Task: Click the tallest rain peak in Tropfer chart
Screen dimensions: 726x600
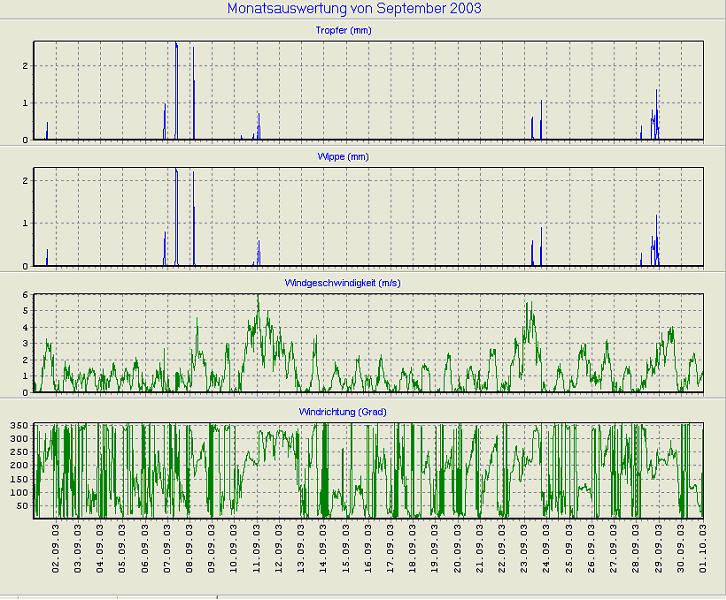Action: click(176, 45)
